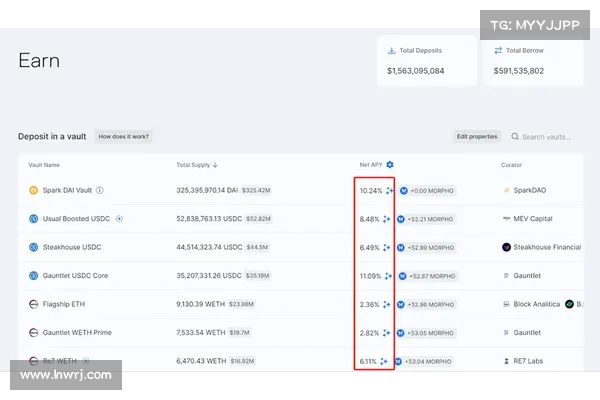Viewport: 600px width, 400px height.
Task: Click the $19.7M supply value badge
Action: 240,333
